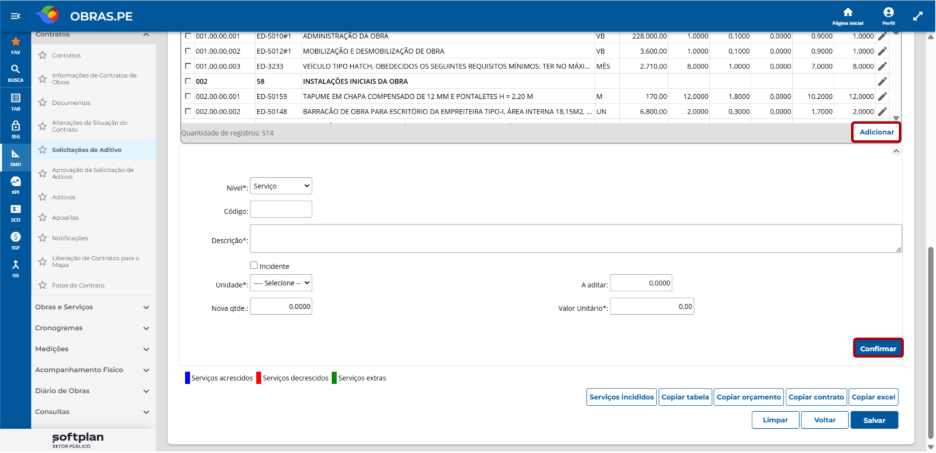The width and height of the screenshot is (936, 453).
Task: Open Apostilas menu item
Action: pyautogui.click(x=65, y=218)
